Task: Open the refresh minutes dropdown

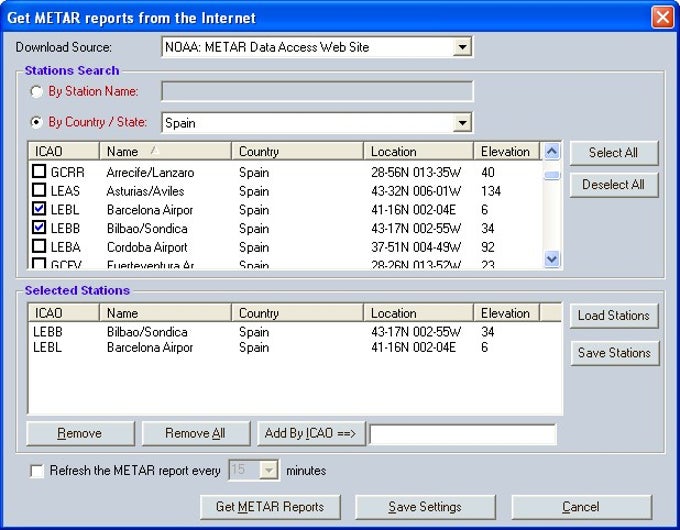Action: 269,470
